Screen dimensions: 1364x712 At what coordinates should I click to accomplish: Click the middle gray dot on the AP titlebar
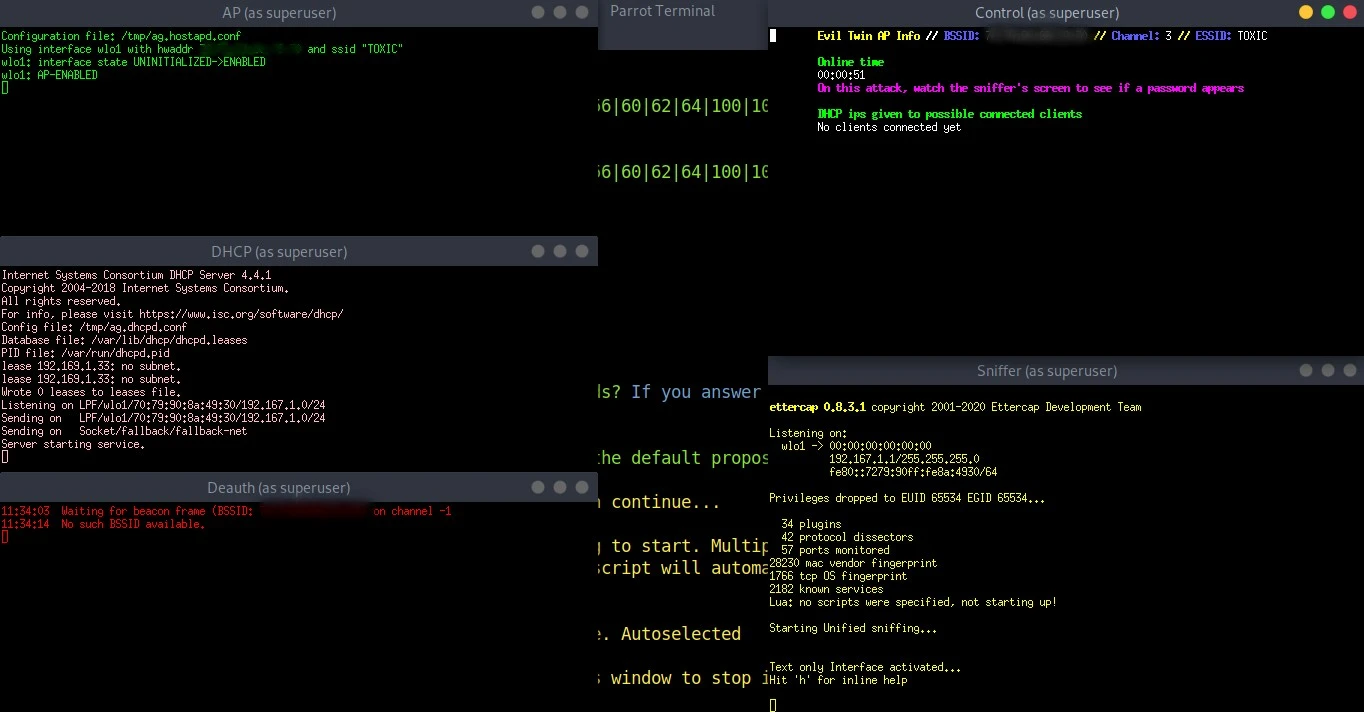pyautogui.click(x=560, y=13)
